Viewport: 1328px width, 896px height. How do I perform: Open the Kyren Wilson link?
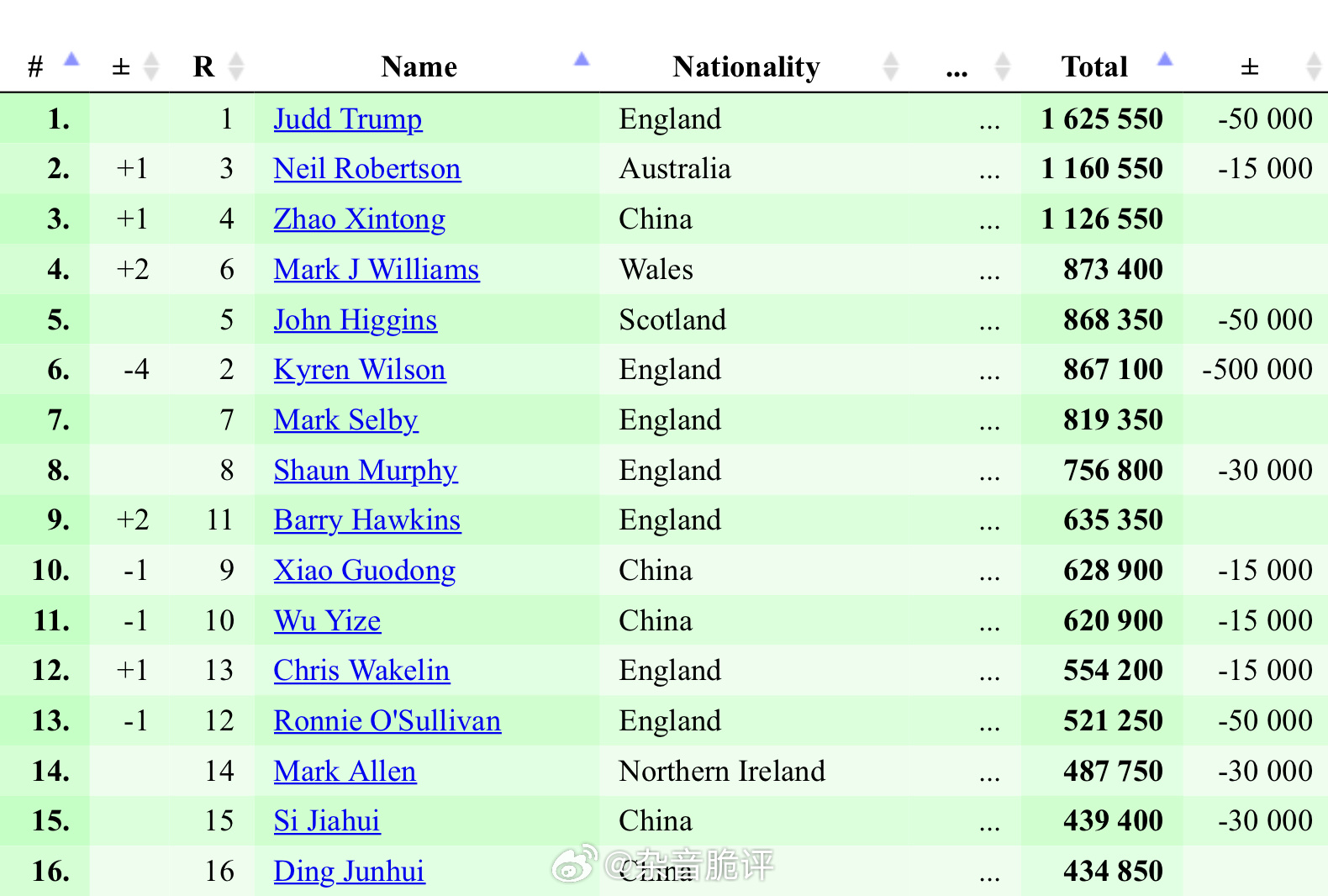click(x=360, y=370)
